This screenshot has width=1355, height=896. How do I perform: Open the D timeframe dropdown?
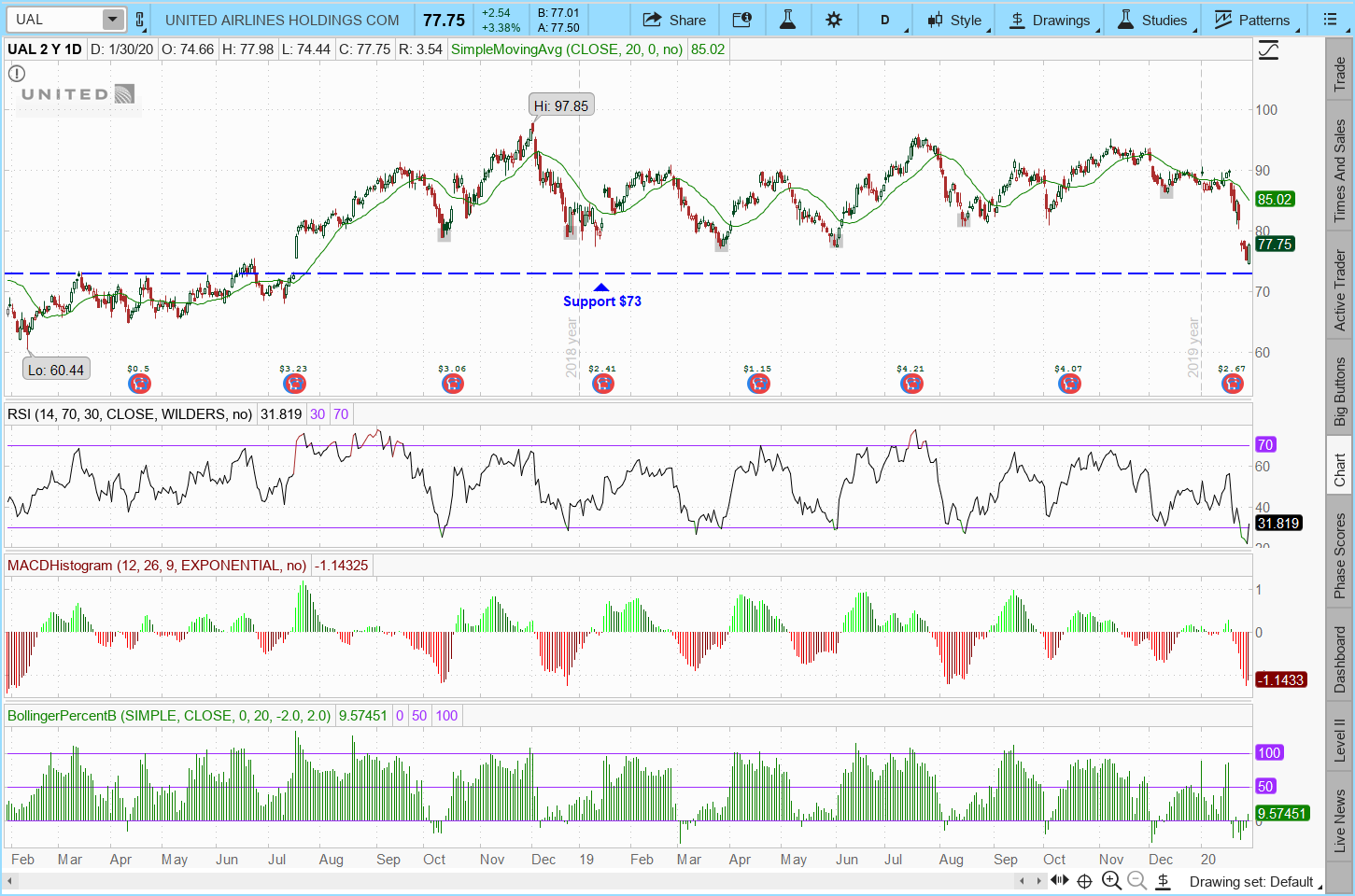click(x=885, y=20)
